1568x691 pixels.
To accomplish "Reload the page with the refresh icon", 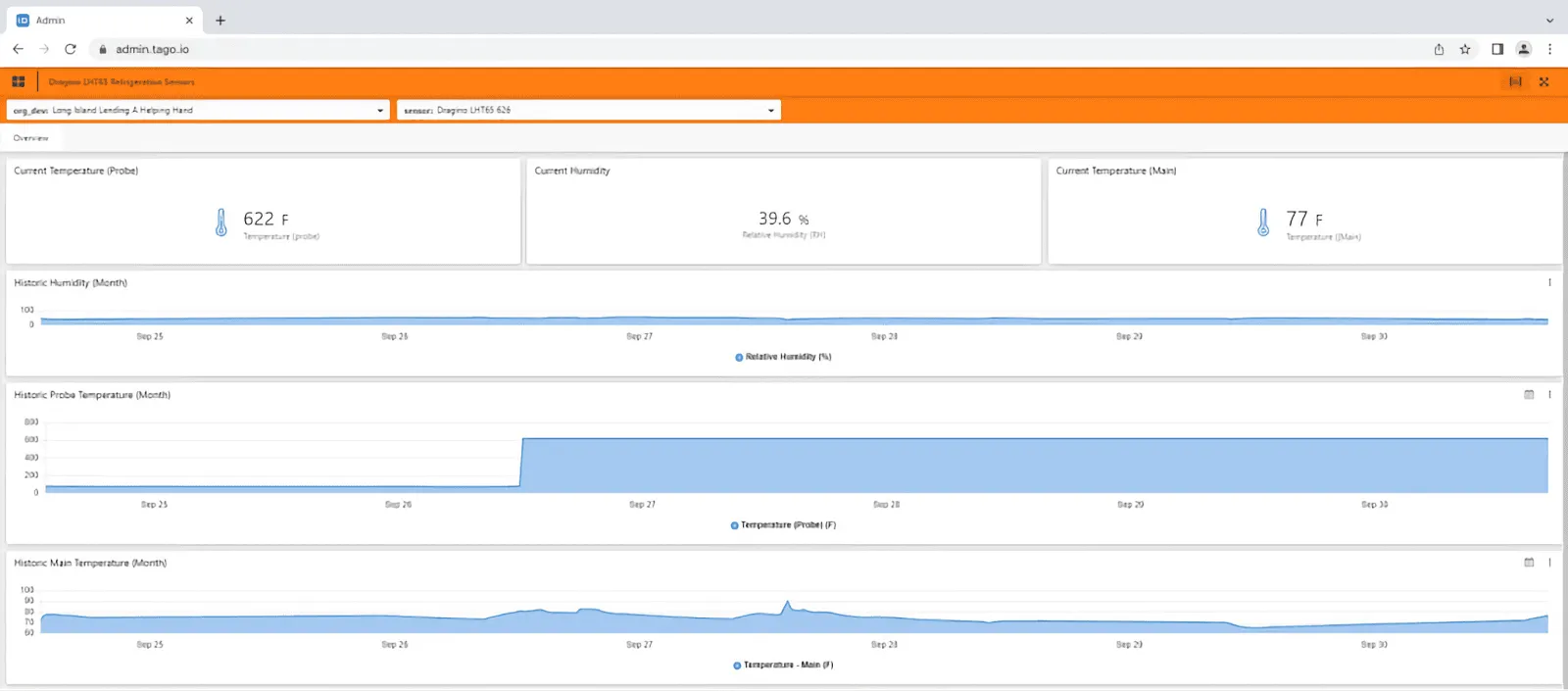I will (71, 49).
